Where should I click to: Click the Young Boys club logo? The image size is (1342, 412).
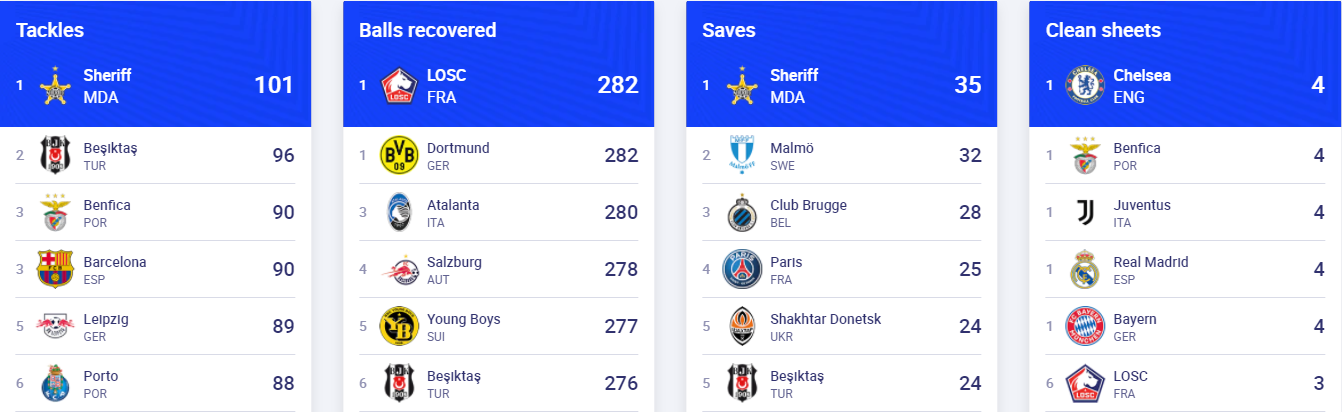click(x=399, y=326)
